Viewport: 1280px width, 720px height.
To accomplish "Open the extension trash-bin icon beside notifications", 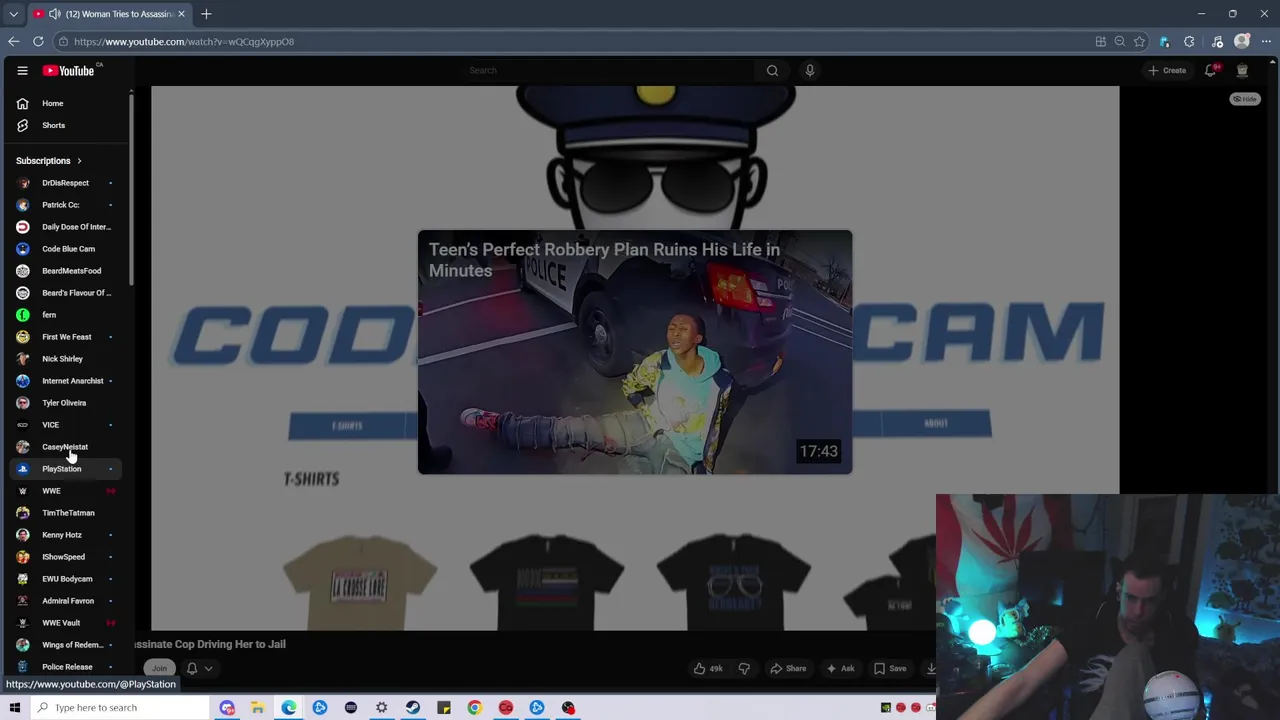I will click(x=1242, y=70).
